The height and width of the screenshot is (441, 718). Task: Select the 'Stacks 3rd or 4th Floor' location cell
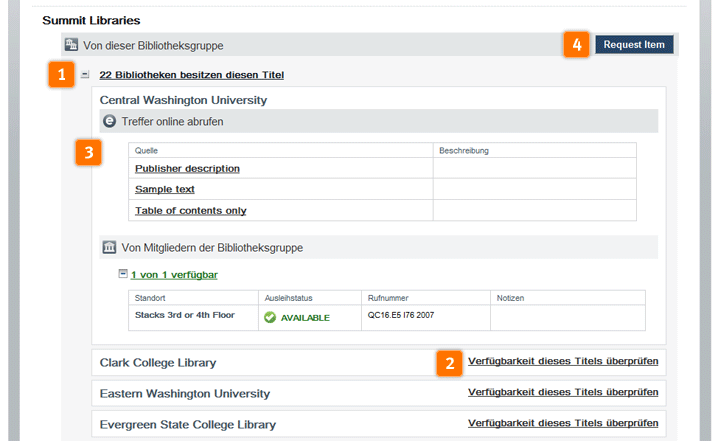pos(185,315)
